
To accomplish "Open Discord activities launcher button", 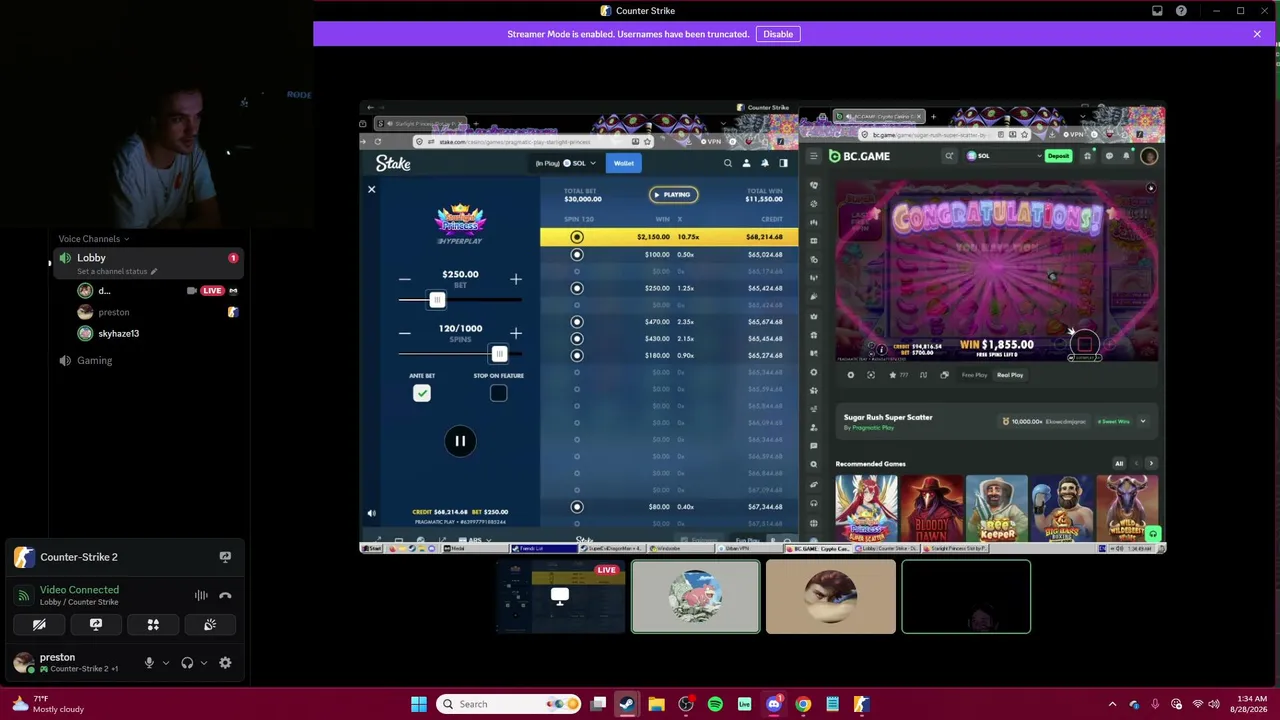I will click(153, 625).
